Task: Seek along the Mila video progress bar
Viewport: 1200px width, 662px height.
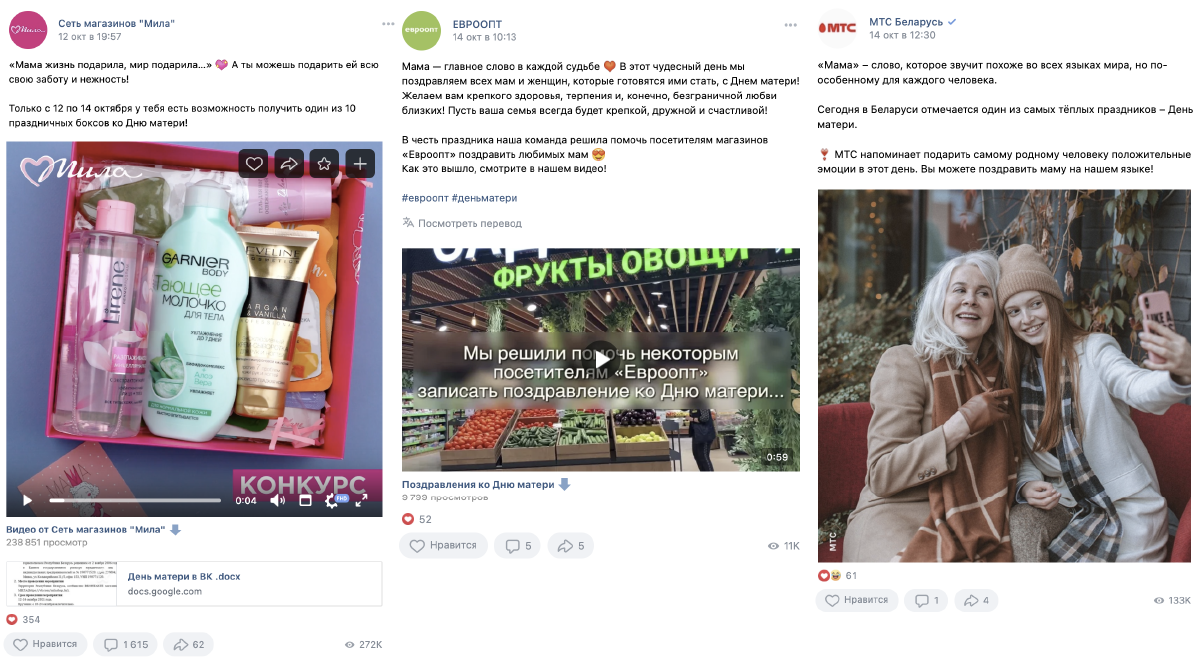Action: (x=135, y=500)
